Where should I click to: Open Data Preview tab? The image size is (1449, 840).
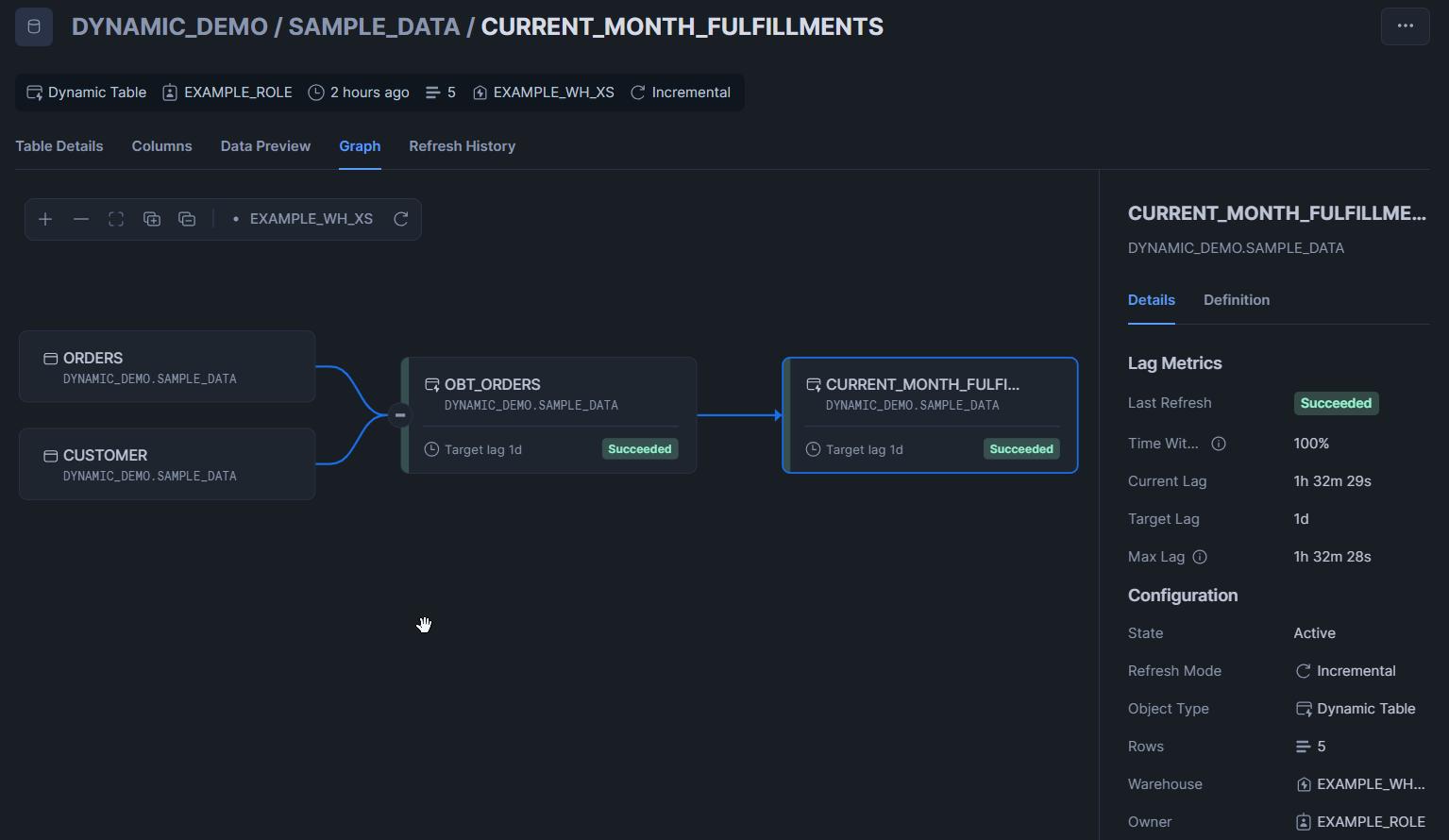tap(265, 146)
